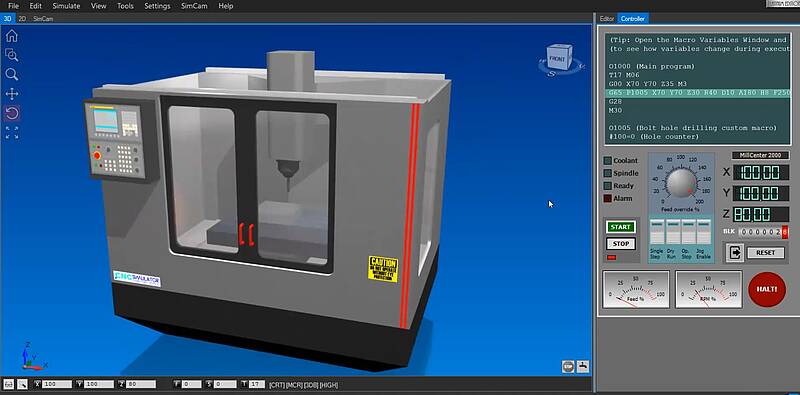Screen dimensions: 800x395
Task: Click the X coordinate field in status bar
Action: (x=52, y=384)
